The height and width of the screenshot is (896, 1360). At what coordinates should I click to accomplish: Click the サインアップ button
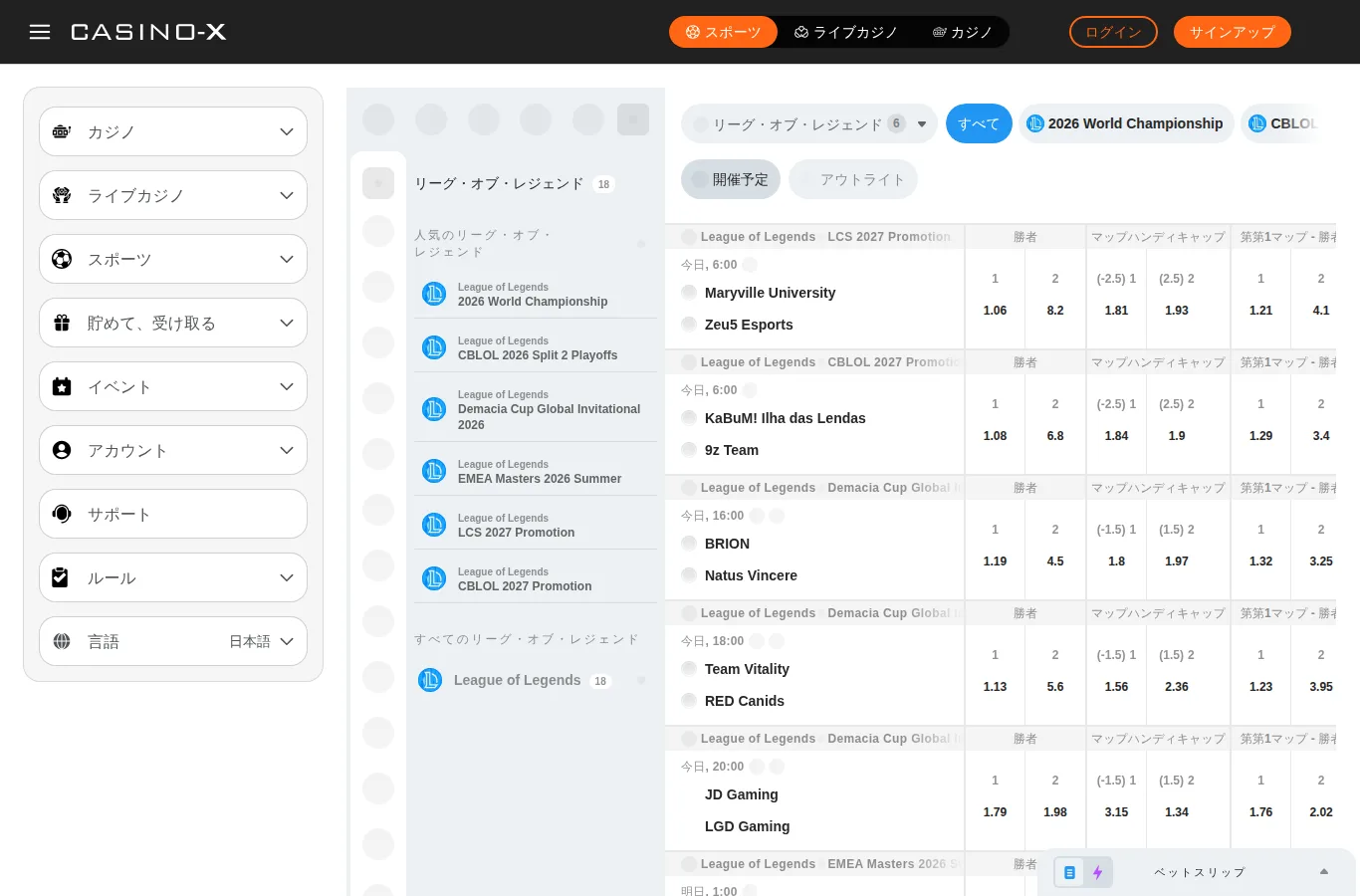point(1233,32)
